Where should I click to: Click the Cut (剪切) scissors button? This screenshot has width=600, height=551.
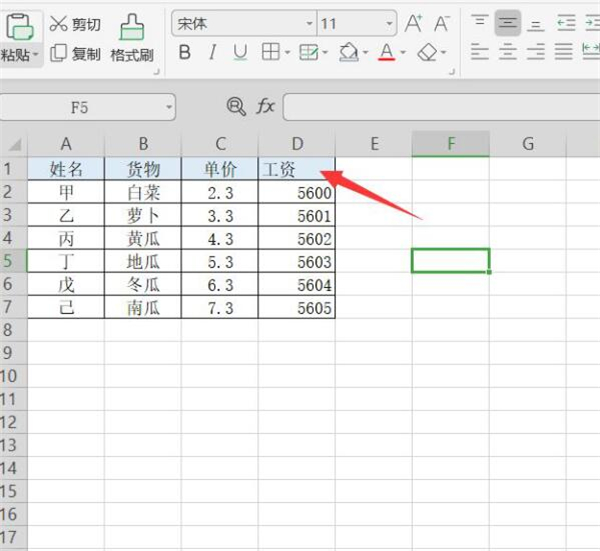(x=75, y=23)
